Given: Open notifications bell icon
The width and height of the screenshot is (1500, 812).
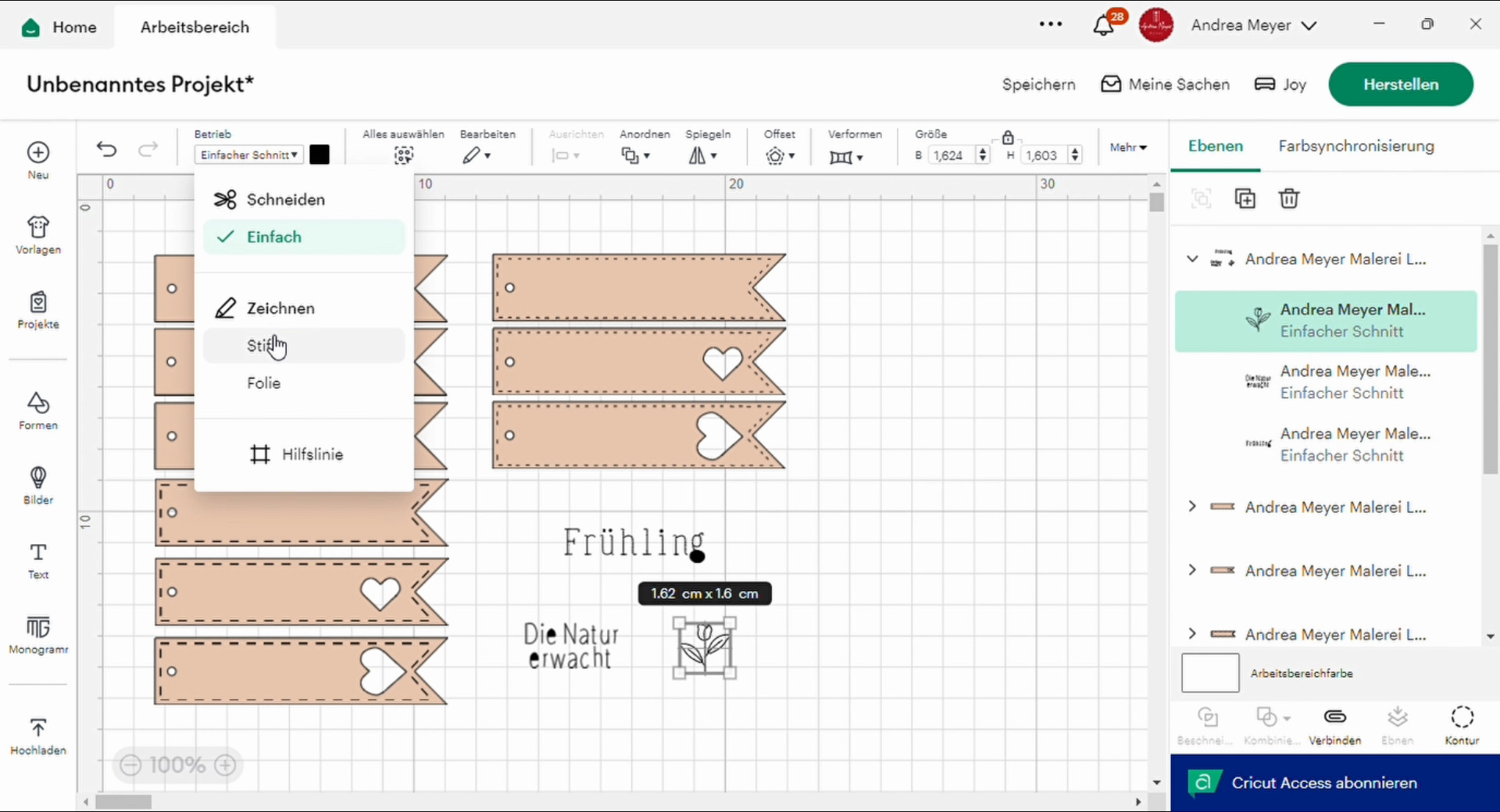Looking at the screenshot, I should [1103, 26].
